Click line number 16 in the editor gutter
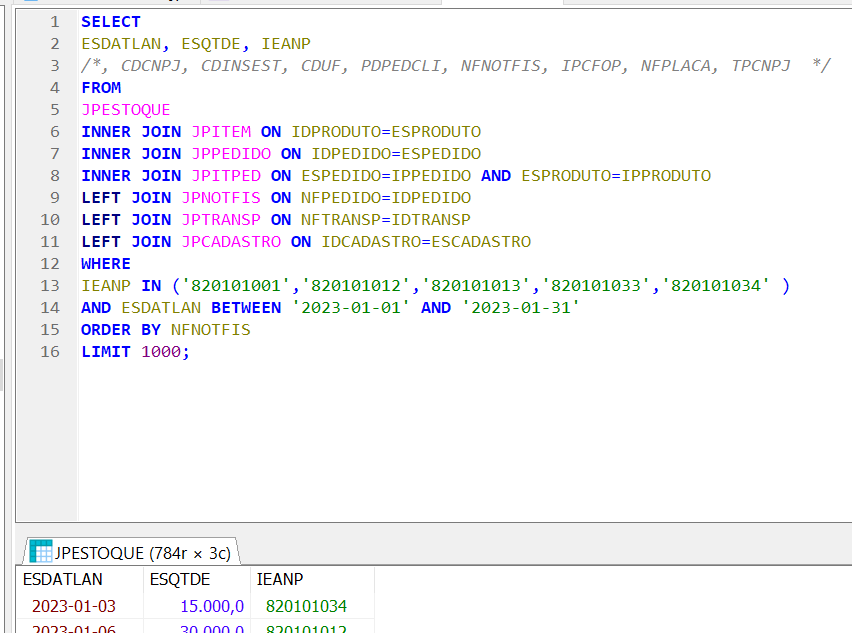 50,352
